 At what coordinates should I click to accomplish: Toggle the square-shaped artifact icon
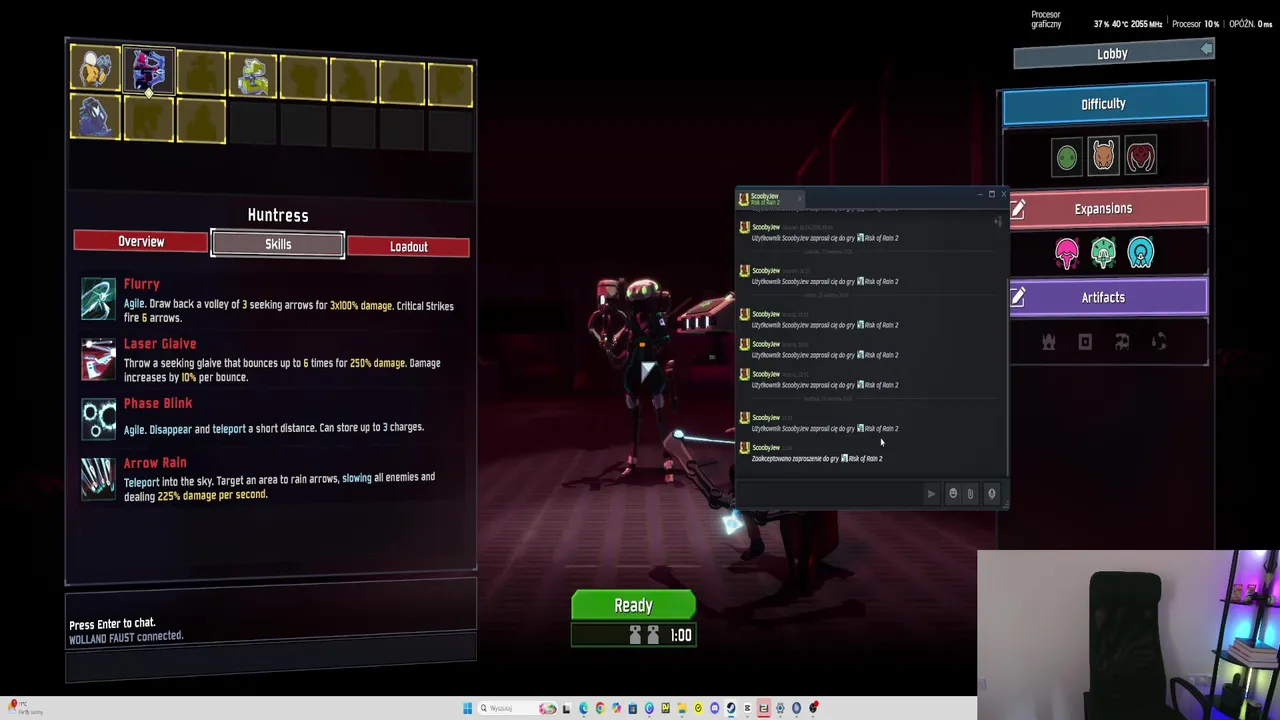[1085, 343]
